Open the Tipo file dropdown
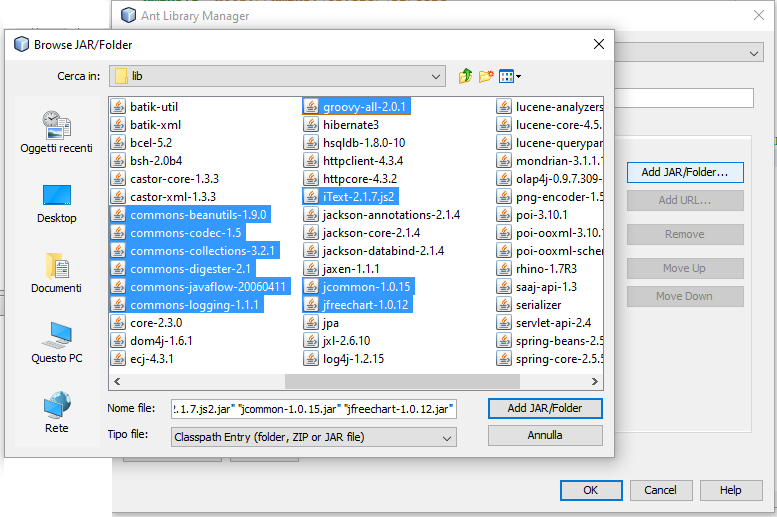 (314, 437)
